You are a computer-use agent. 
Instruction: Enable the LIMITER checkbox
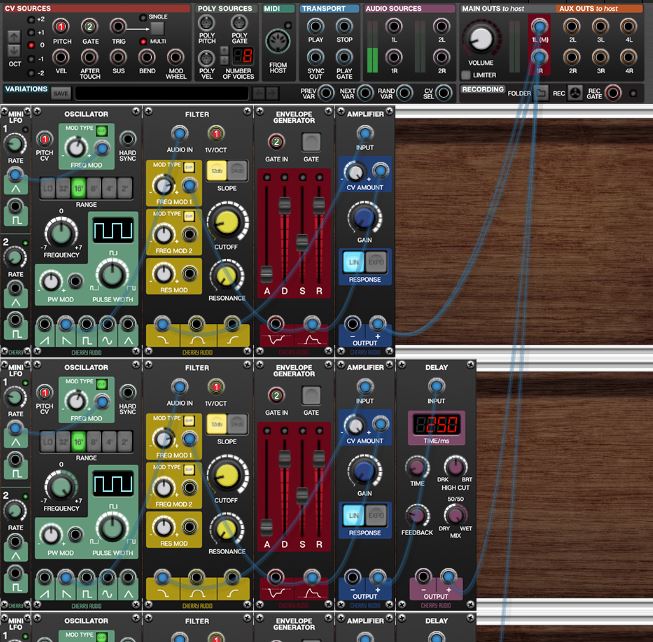point(466,75)
